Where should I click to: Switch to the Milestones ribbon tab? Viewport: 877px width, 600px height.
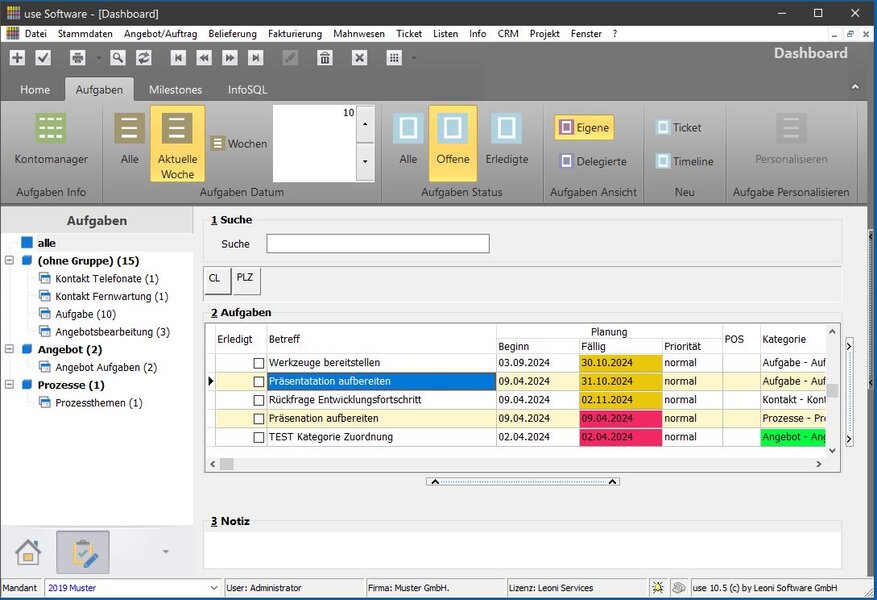point(175,90)
